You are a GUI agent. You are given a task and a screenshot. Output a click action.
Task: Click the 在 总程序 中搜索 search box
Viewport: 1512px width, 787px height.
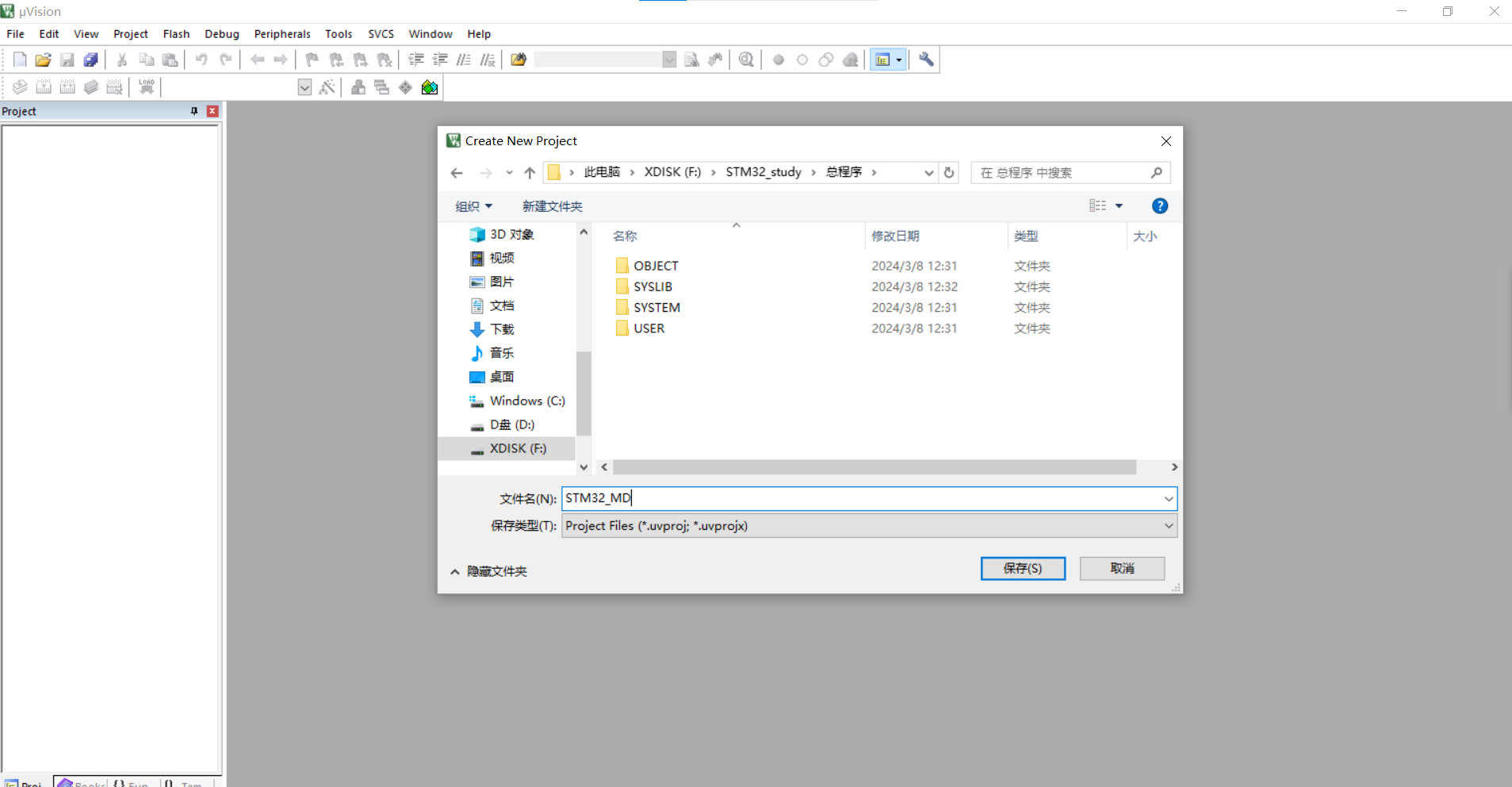tap(1070, 173)
